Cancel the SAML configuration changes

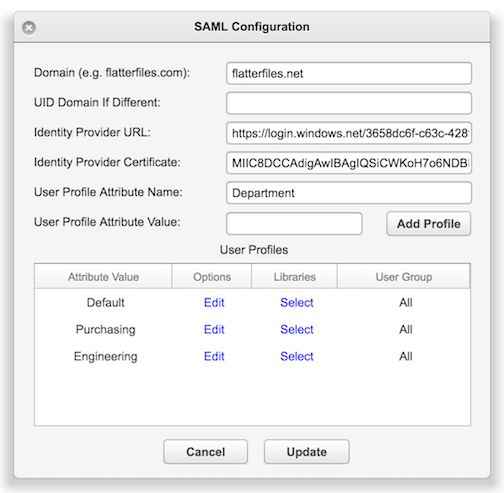(x=206, y=452)
